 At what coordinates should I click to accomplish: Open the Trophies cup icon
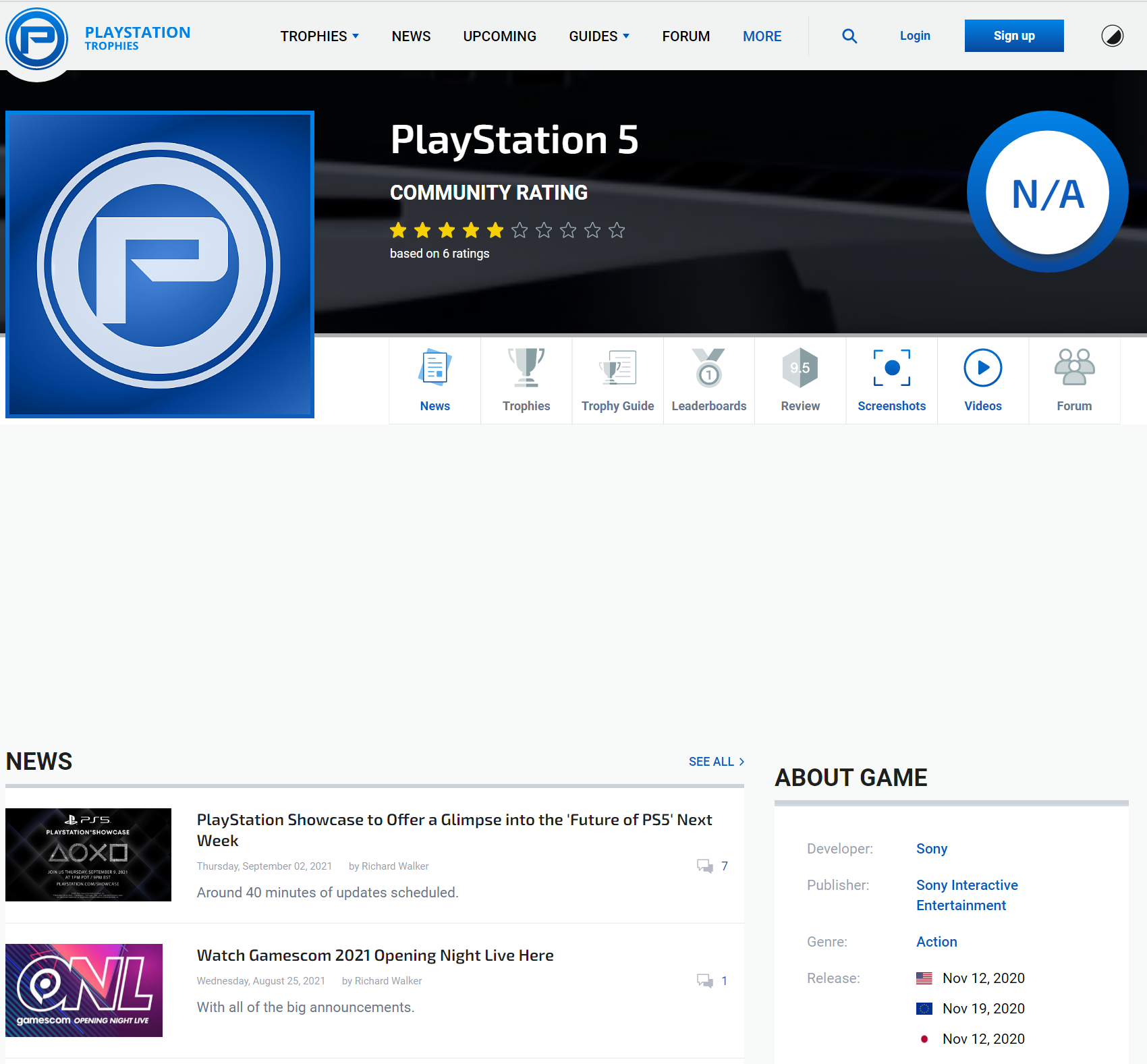click(x=526, y=368)
